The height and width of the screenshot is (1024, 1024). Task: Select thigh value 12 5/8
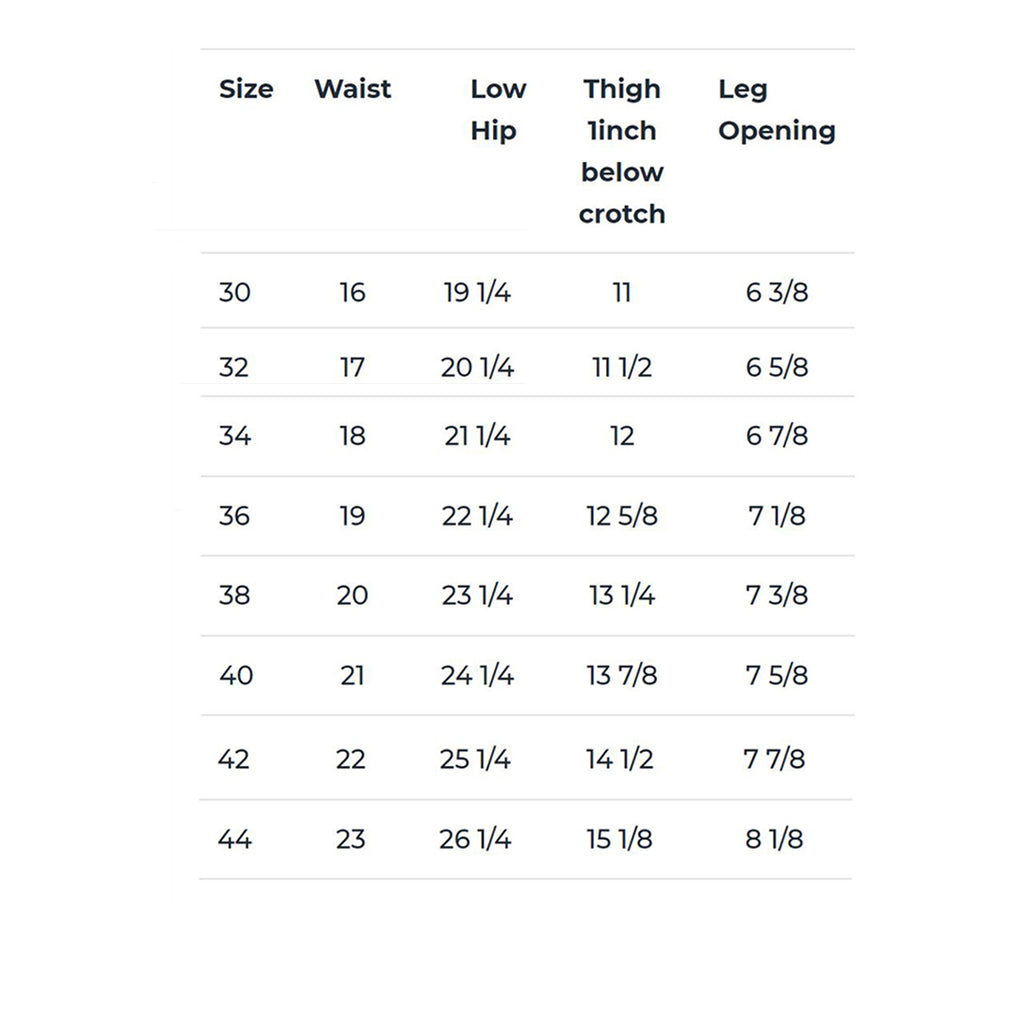pyautogui.click(x=622, y=516)
